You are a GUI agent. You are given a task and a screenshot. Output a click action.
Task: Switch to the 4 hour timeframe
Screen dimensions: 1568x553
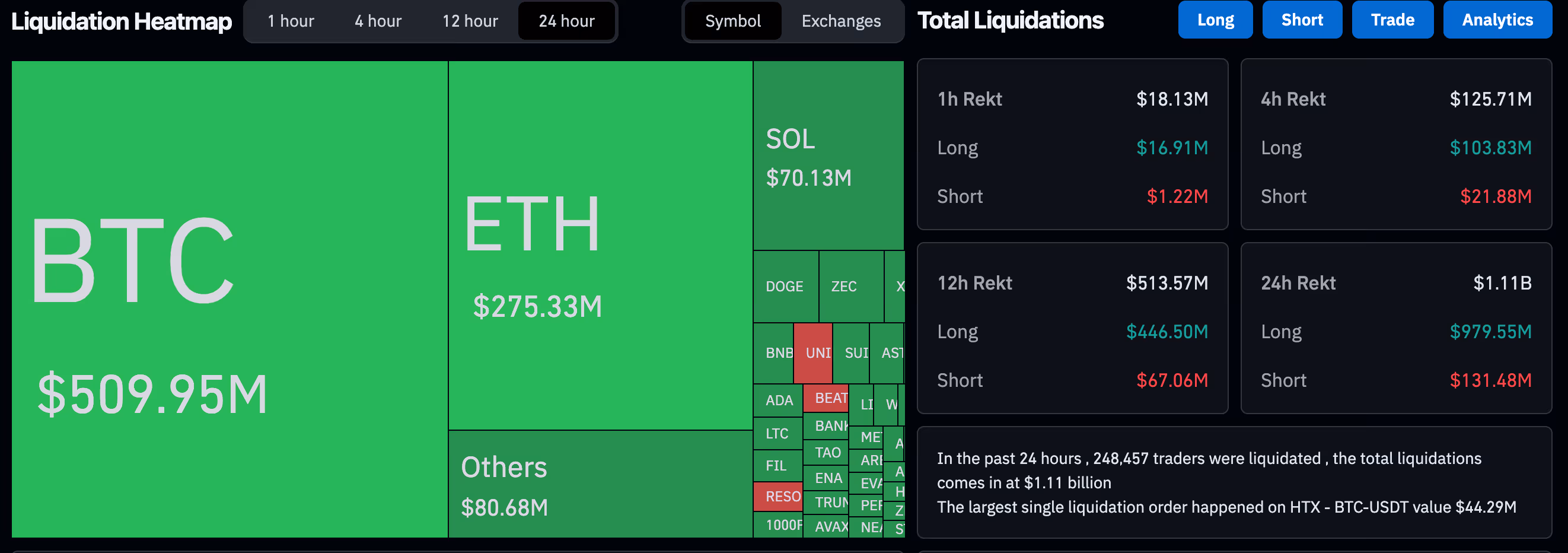click(x=377, y=21)
